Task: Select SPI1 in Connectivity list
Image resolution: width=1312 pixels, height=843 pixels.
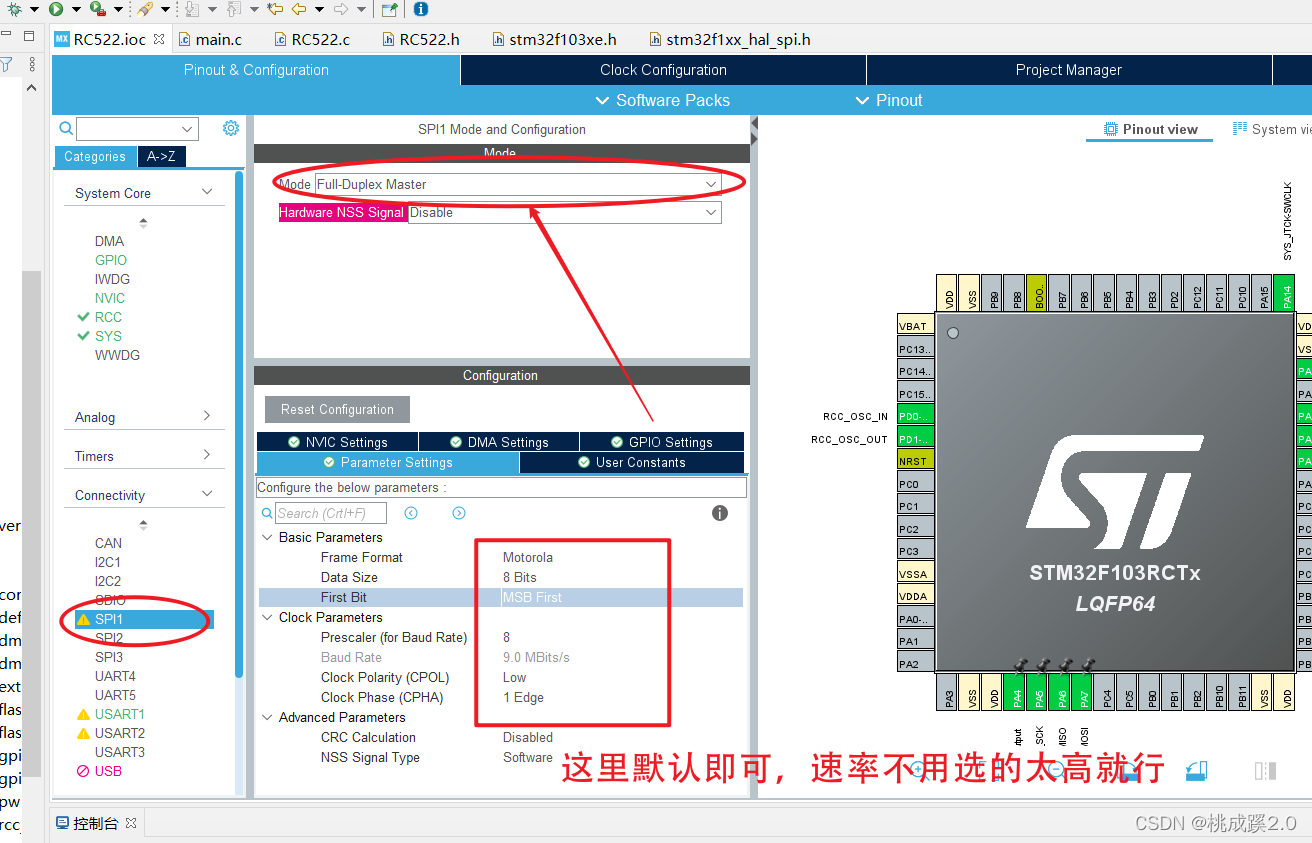Action: pos(109,619)
